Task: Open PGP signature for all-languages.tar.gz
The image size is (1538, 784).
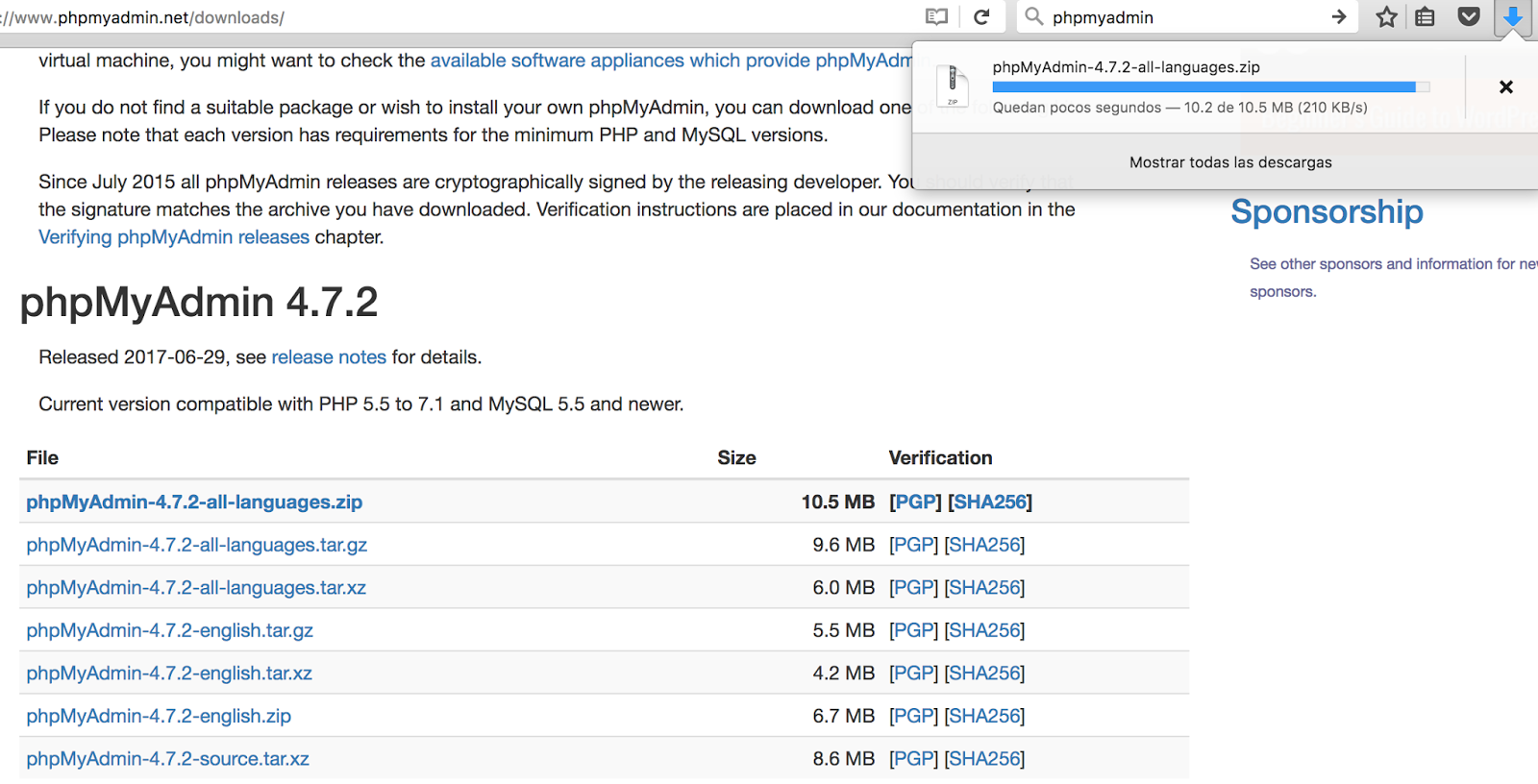Action: (x=913, y=545)
